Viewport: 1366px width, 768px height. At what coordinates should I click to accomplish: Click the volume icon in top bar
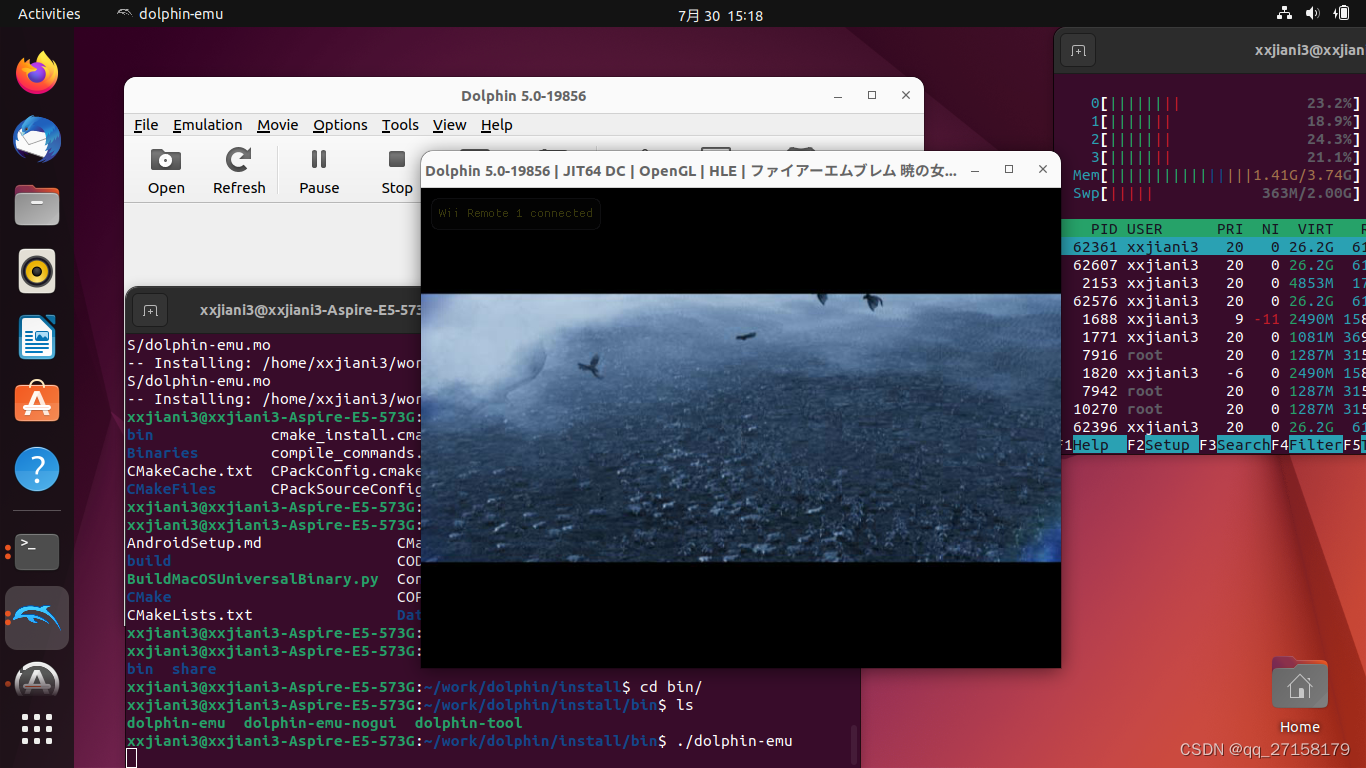(1311, 14)
